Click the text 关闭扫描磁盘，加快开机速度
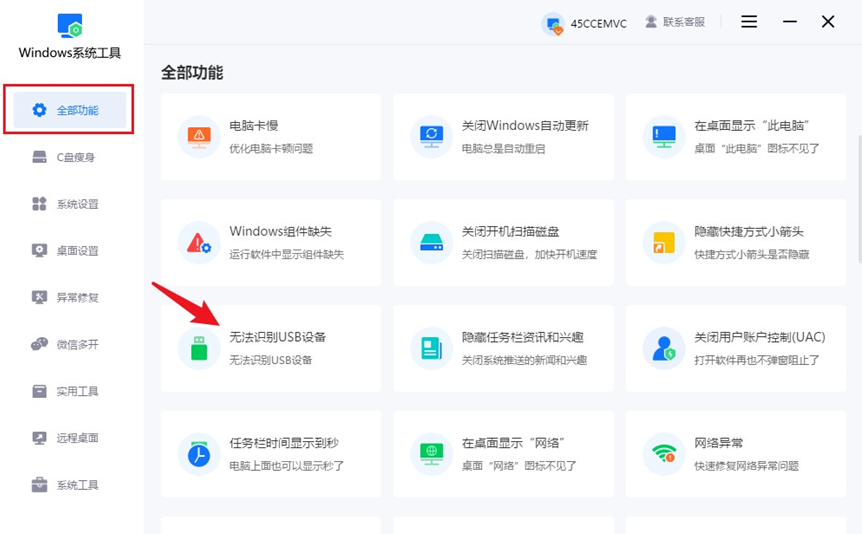Screen dimensions: 862x534 pyautogui.click(x=529, y=255)
